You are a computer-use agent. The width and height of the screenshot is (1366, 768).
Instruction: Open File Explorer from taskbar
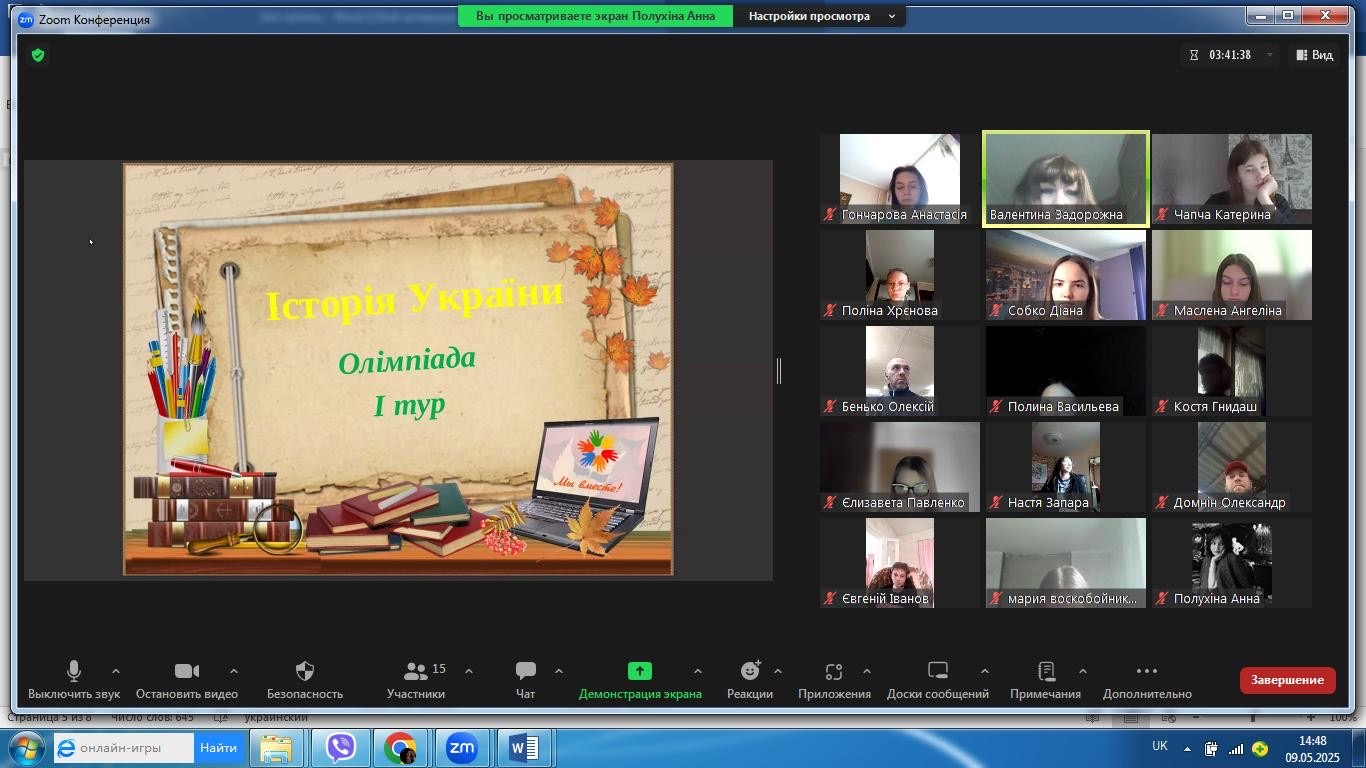(x=276, y=748)
